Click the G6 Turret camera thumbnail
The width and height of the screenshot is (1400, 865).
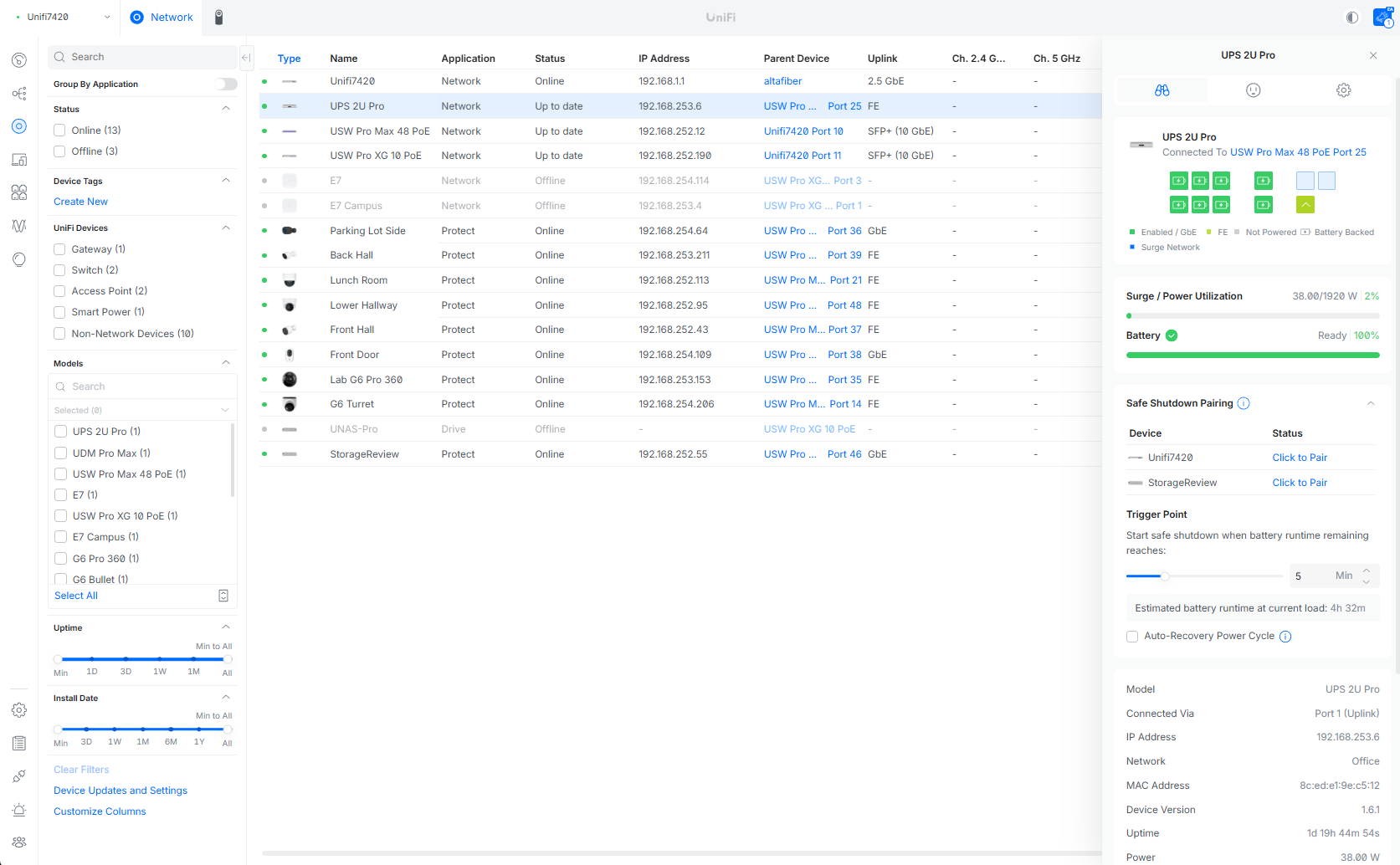(x=290, y=405)
